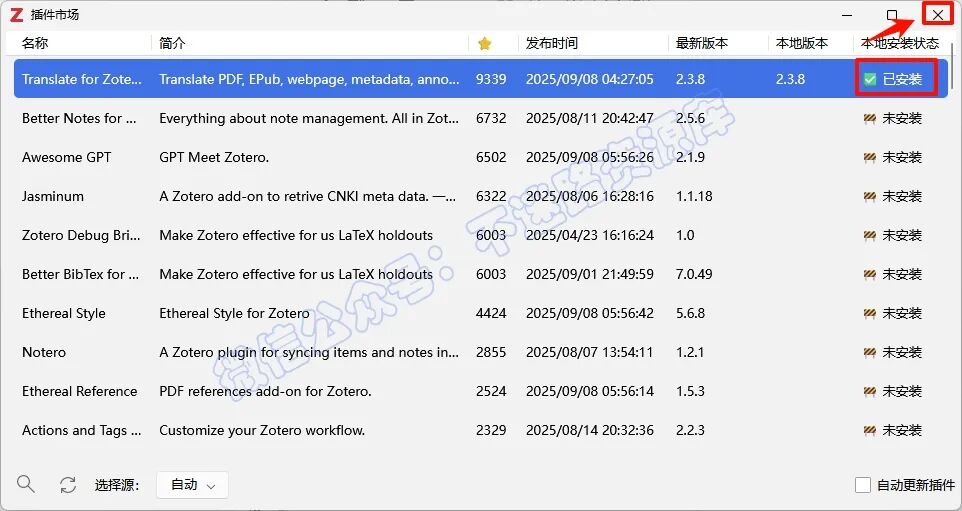Click not-installed icon for Notero row
Screen dimensions: 962x511
[x=869, y=352]
